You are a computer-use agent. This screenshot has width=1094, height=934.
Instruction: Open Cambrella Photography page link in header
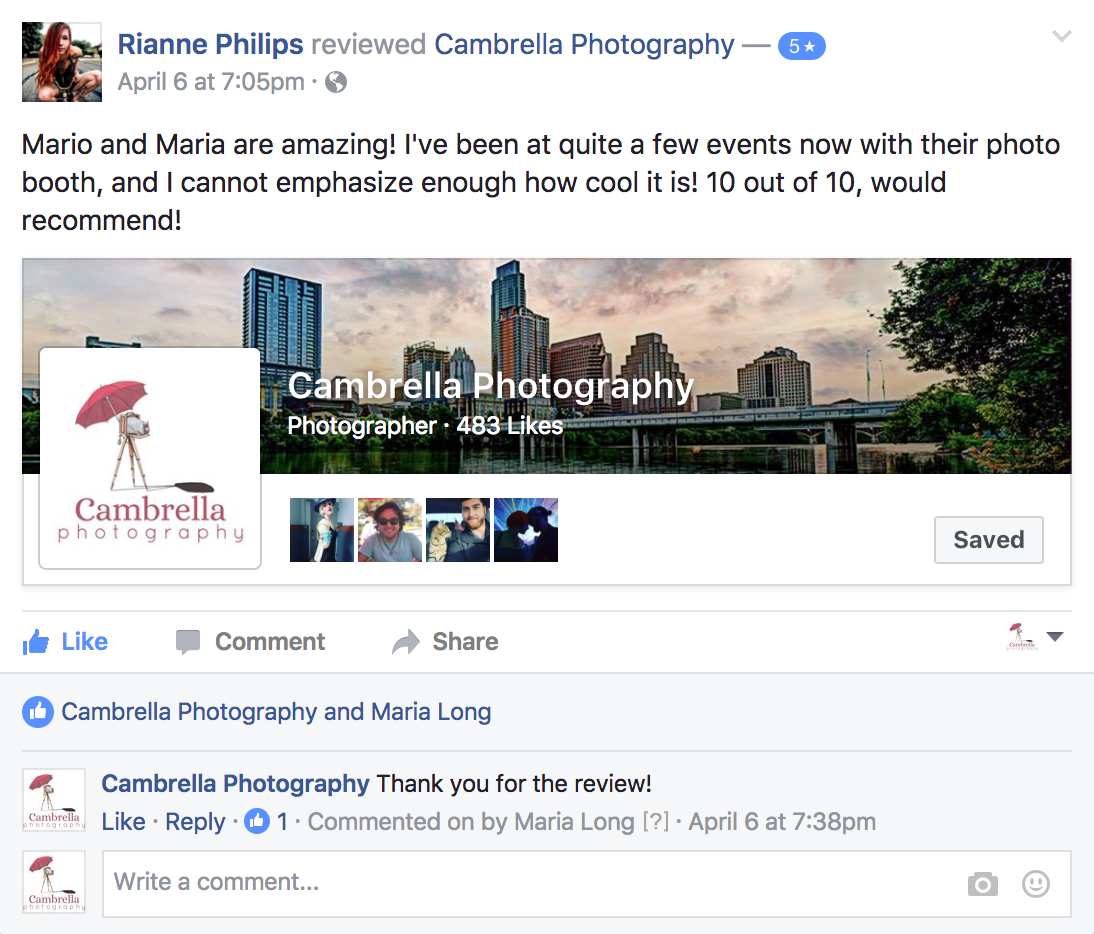584,45
